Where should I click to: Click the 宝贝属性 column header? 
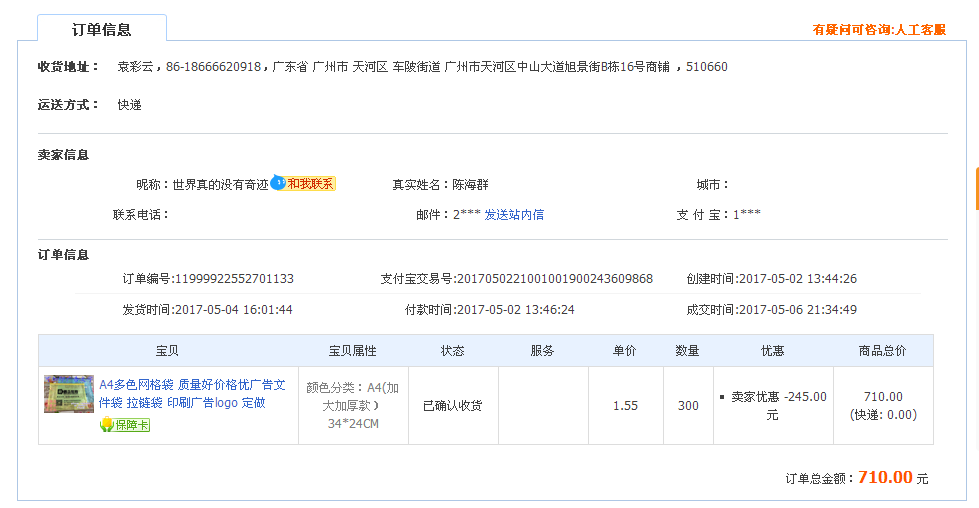[353, 351]
